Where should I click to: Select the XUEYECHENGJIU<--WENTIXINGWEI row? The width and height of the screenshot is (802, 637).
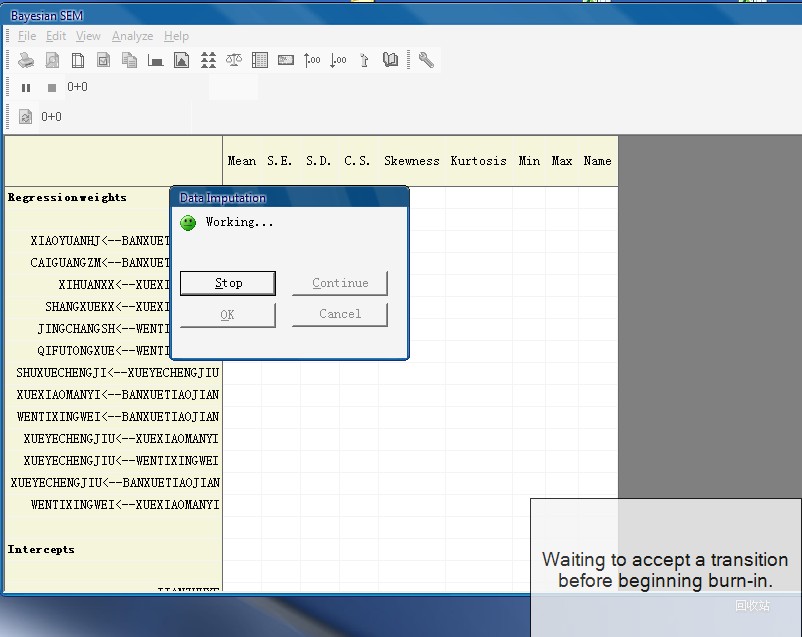click(121, 461)
